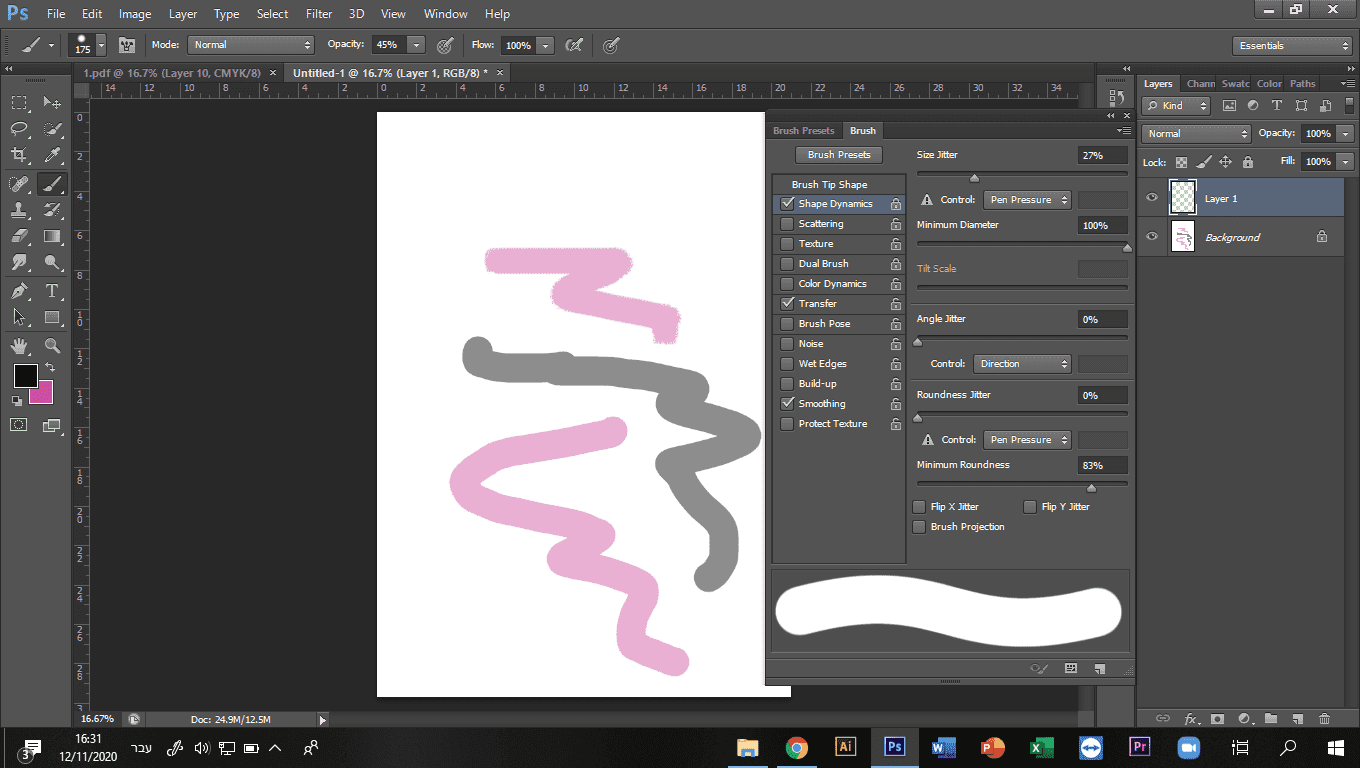The height and width of the screenshot is (768, 1360).
Task: Open the Filter menu
Action: (319, 14)
